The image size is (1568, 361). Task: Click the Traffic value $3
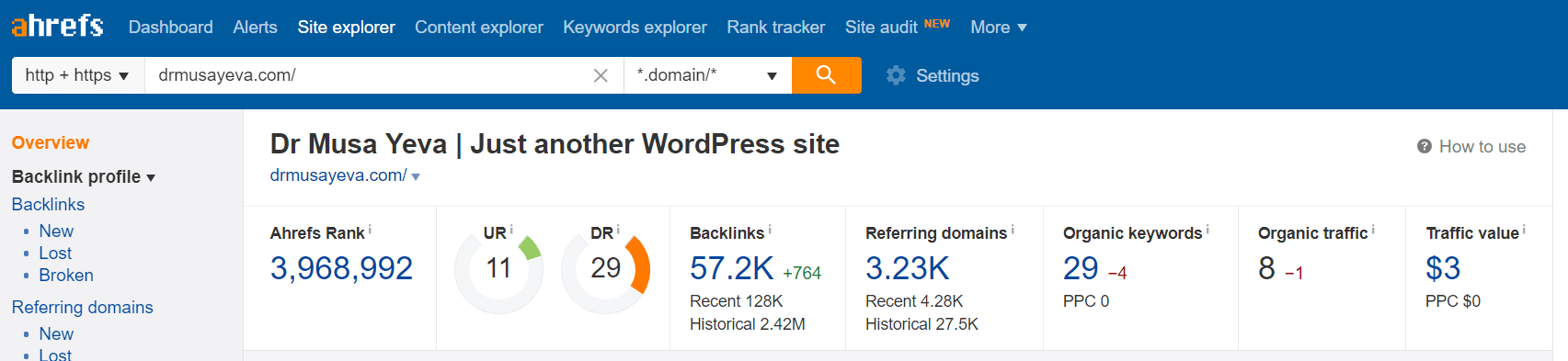click(x=1443, y=268)
